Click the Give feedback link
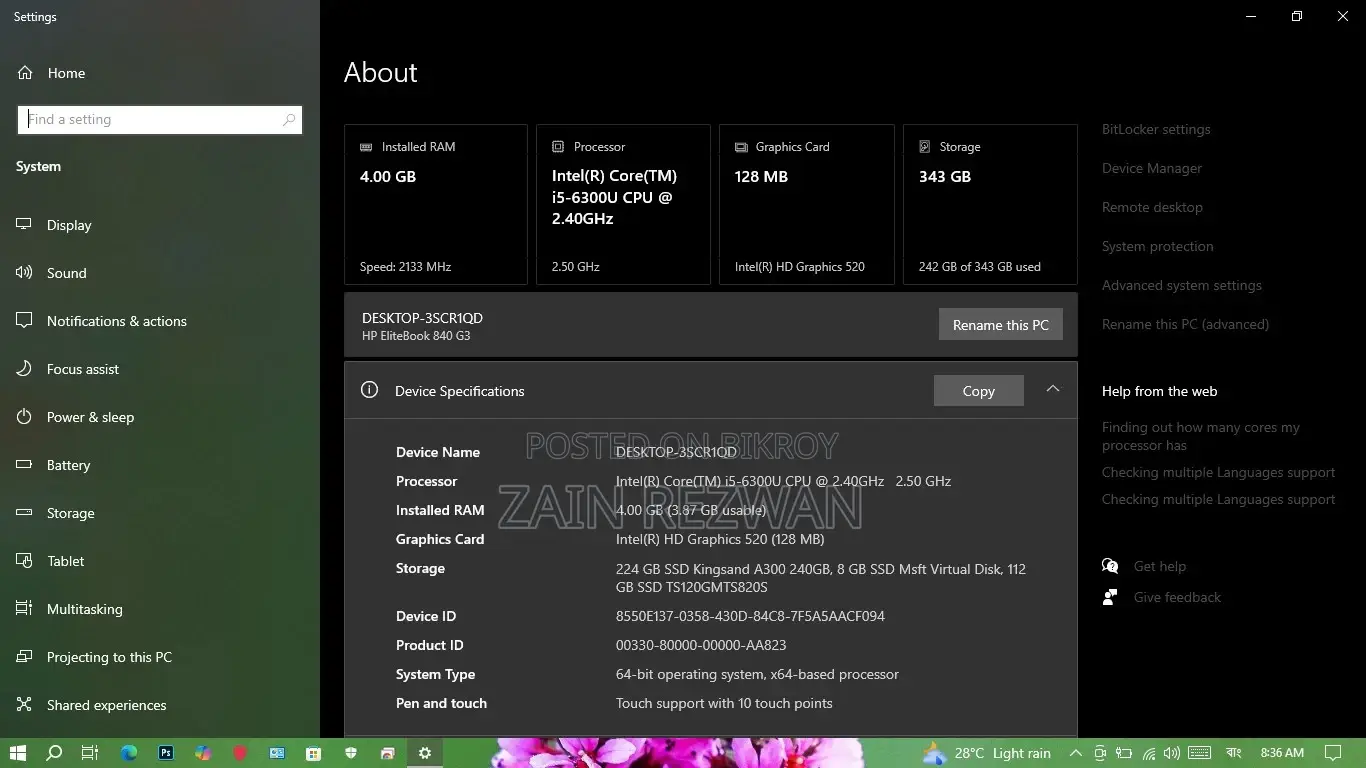 1177,597
